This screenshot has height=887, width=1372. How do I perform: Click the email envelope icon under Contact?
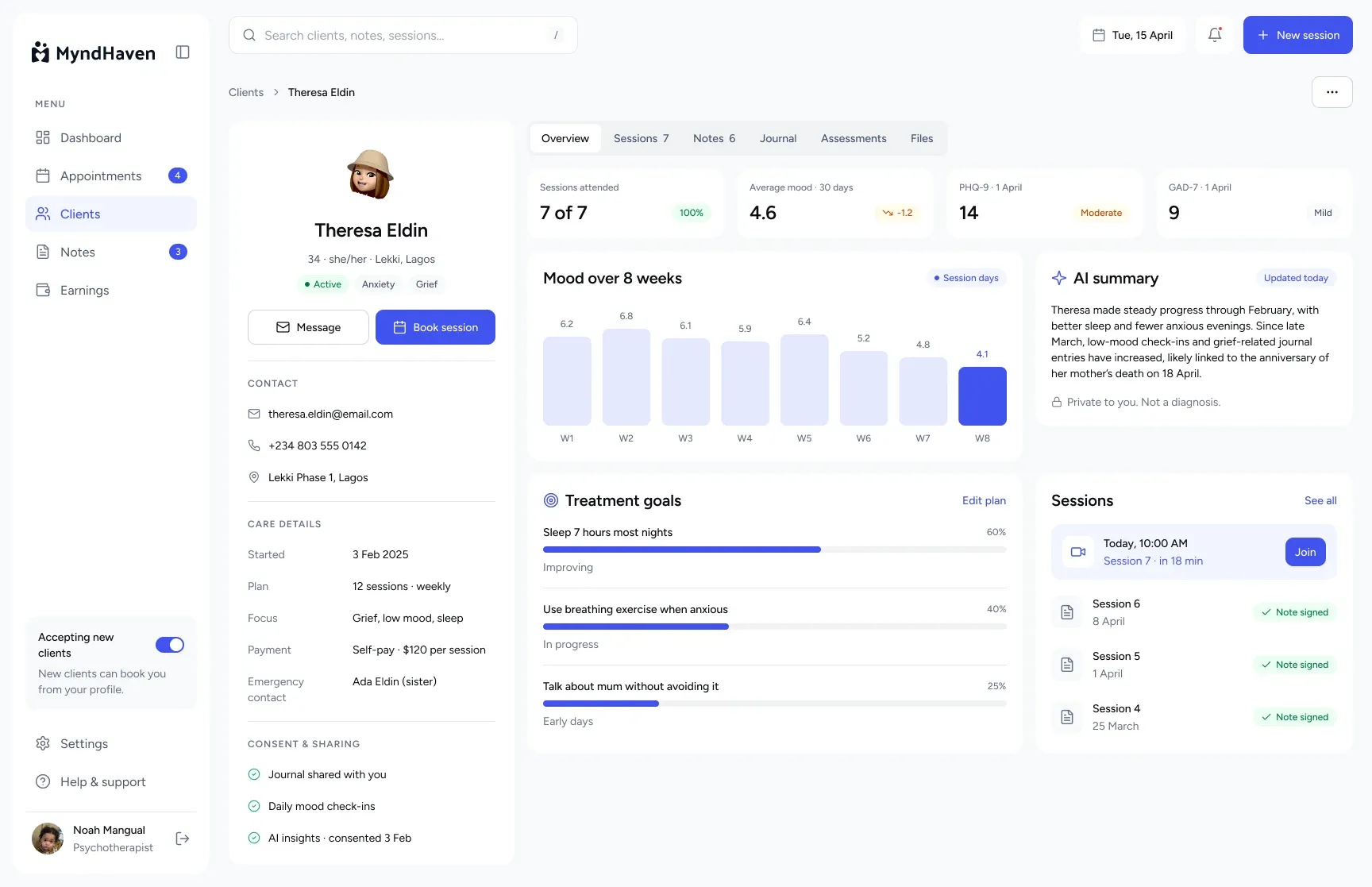pos(254,414)
